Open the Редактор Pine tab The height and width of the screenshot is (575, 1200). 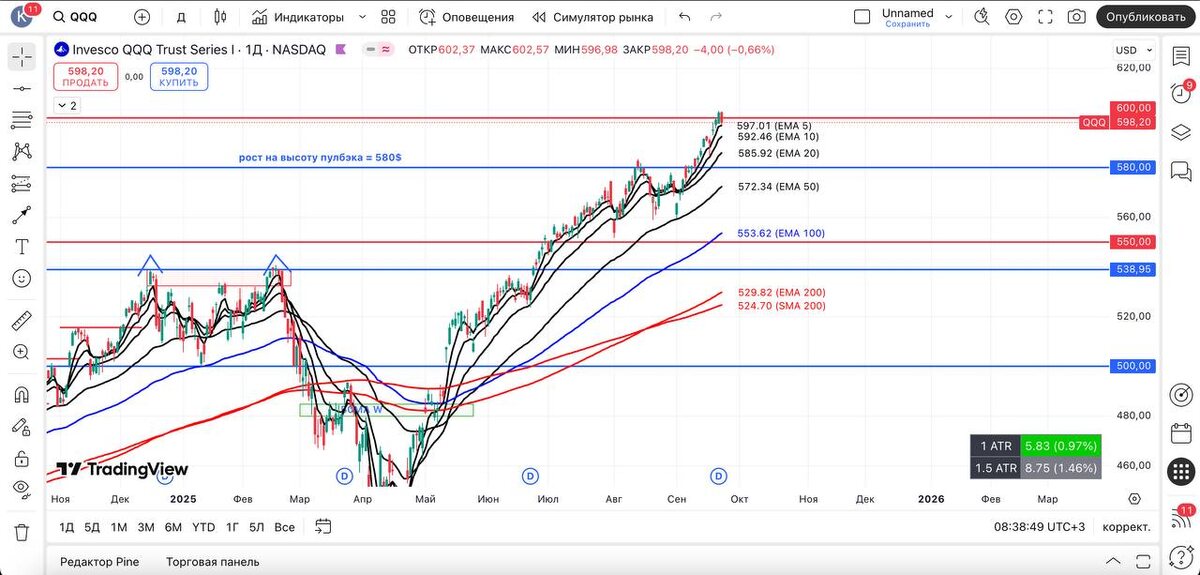[100, 562]
